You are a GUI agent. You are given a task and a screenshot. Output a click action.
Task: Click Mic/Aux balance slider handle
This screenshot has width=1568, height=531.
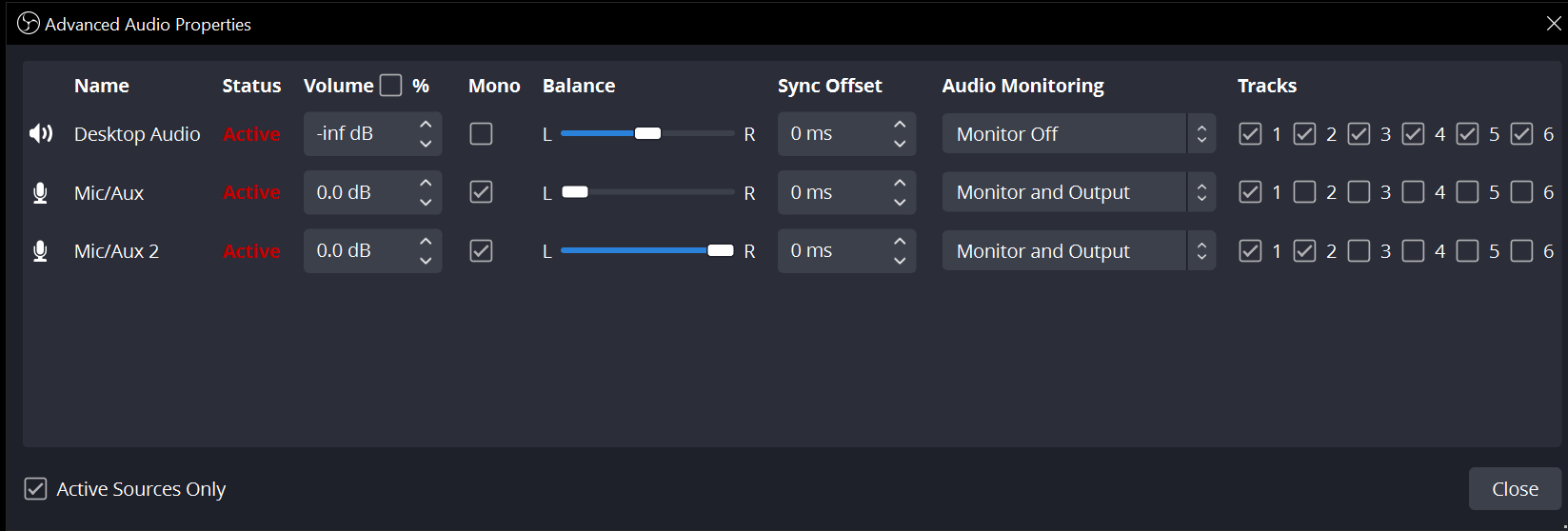click(x=575, y=192)
